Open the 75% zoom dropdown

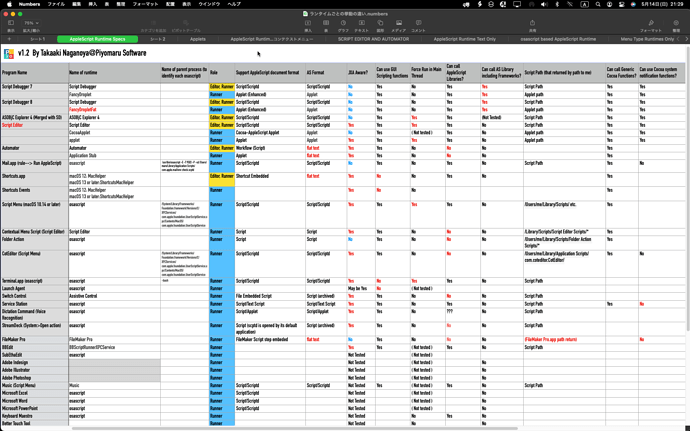click(x=31, y=23)
